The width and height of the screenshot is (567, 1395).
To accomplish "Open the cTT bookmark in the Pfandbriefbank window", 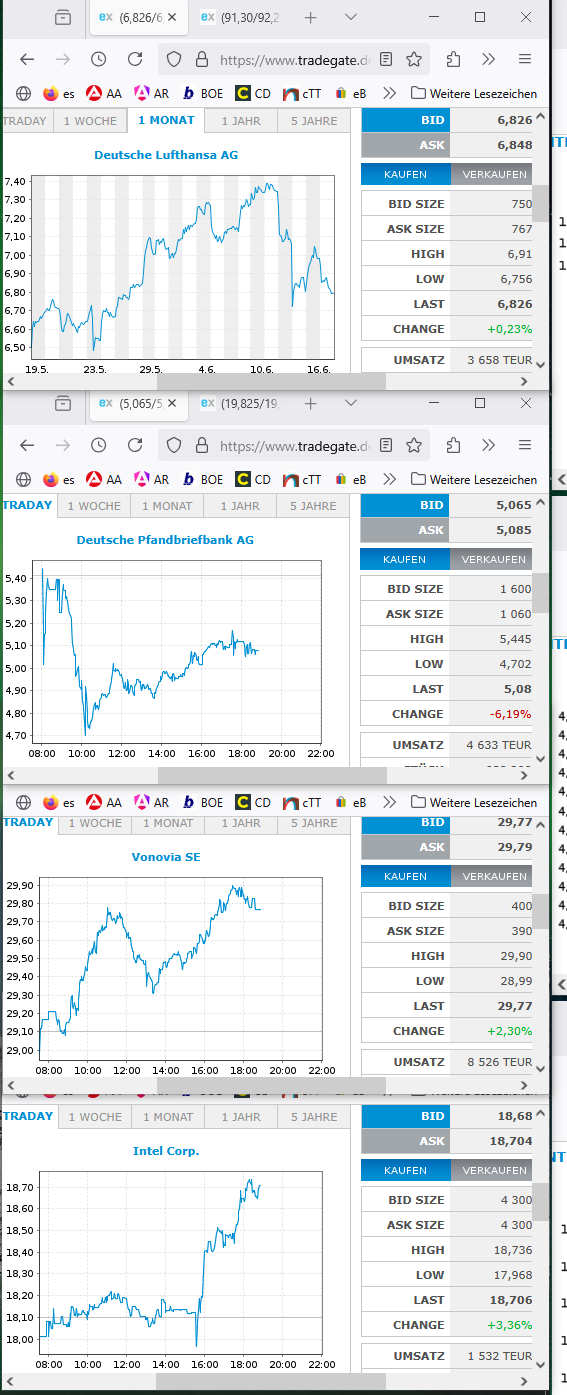I will [x=301, y=479].
